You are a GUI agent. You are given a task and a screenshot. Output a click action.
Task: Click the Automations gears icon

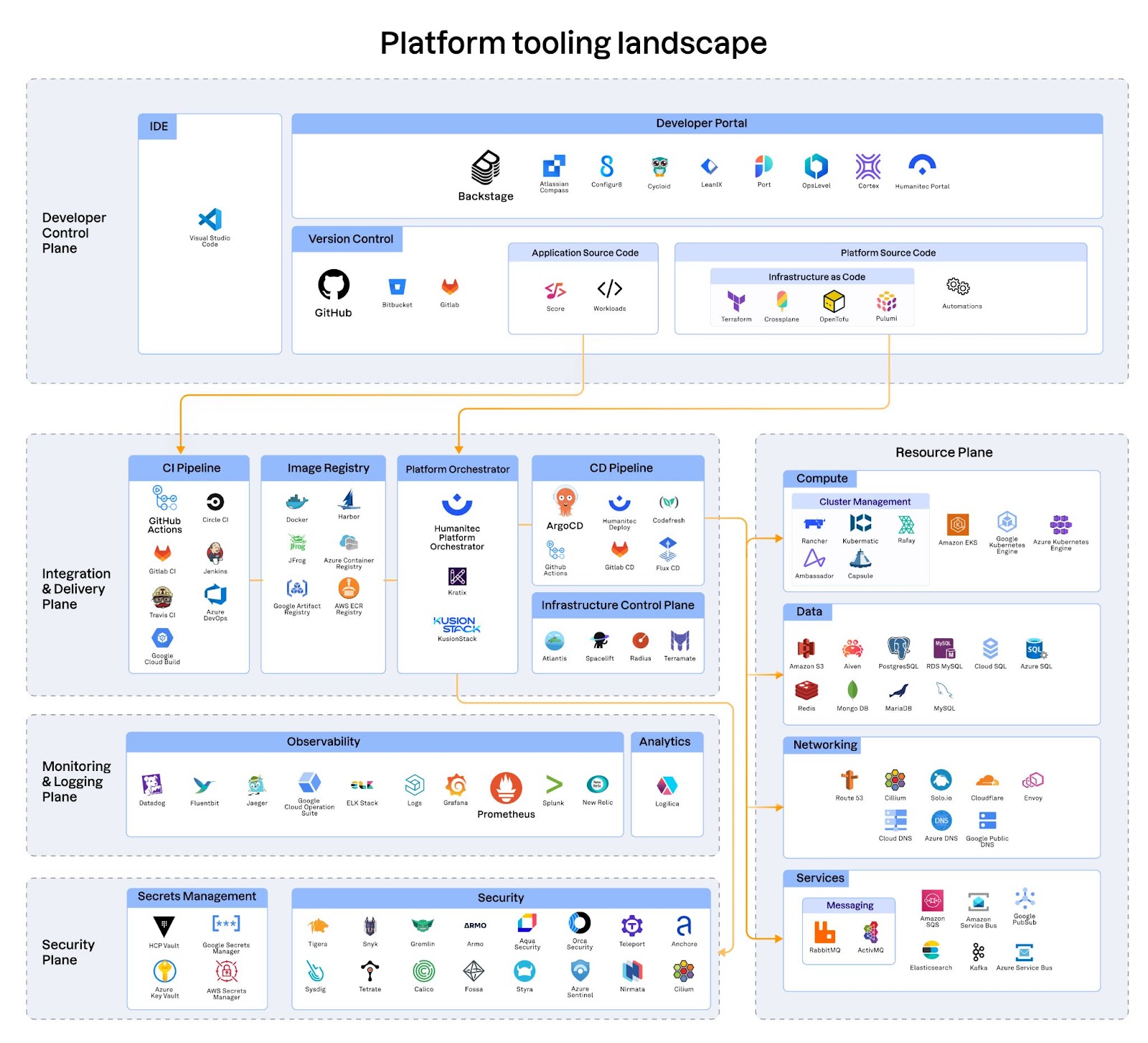[x=958, y=286]
